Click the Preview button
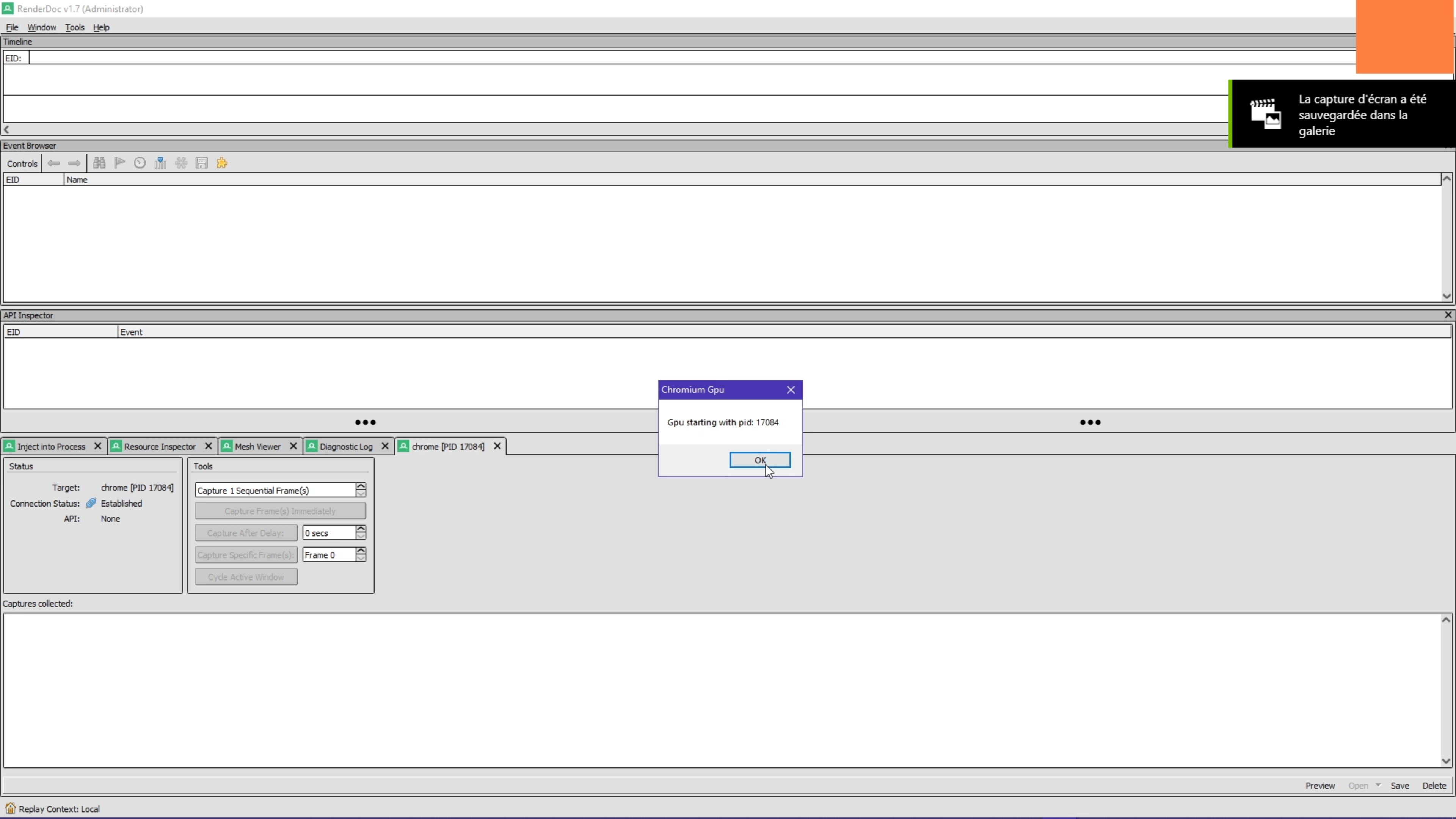 1320,786
